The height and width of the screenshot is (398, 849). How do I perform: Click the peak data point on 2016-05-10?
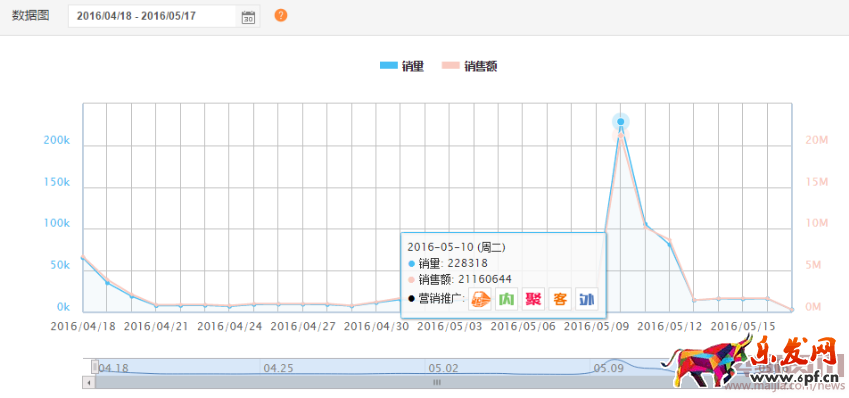click(x=621, y=122)
